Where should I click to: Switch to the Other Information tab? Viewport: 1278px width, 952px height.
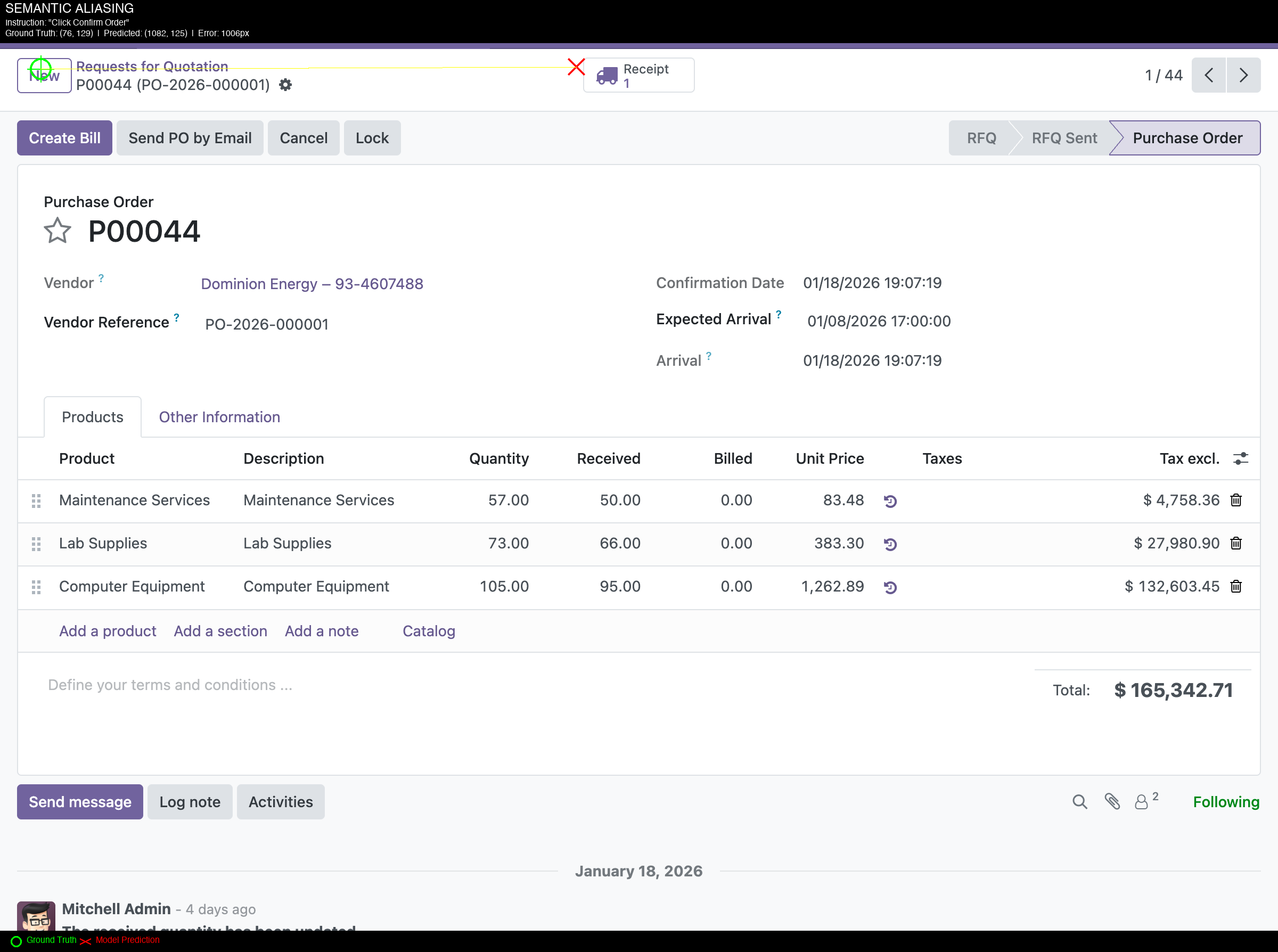coord(219,417)
